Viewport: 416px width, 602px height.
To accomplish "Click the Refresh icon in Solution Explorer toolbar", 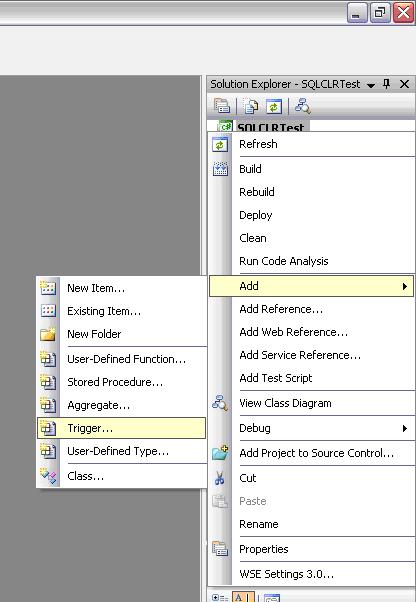I will (x=274, y=106).
